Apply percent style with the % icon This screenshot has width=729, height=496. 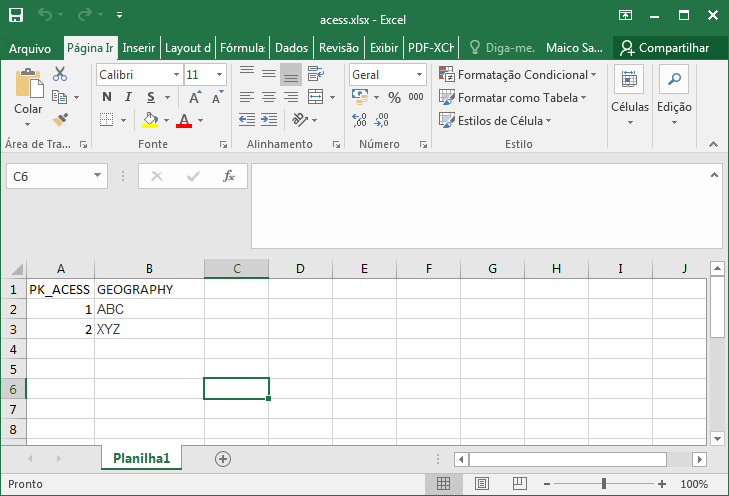394,97
